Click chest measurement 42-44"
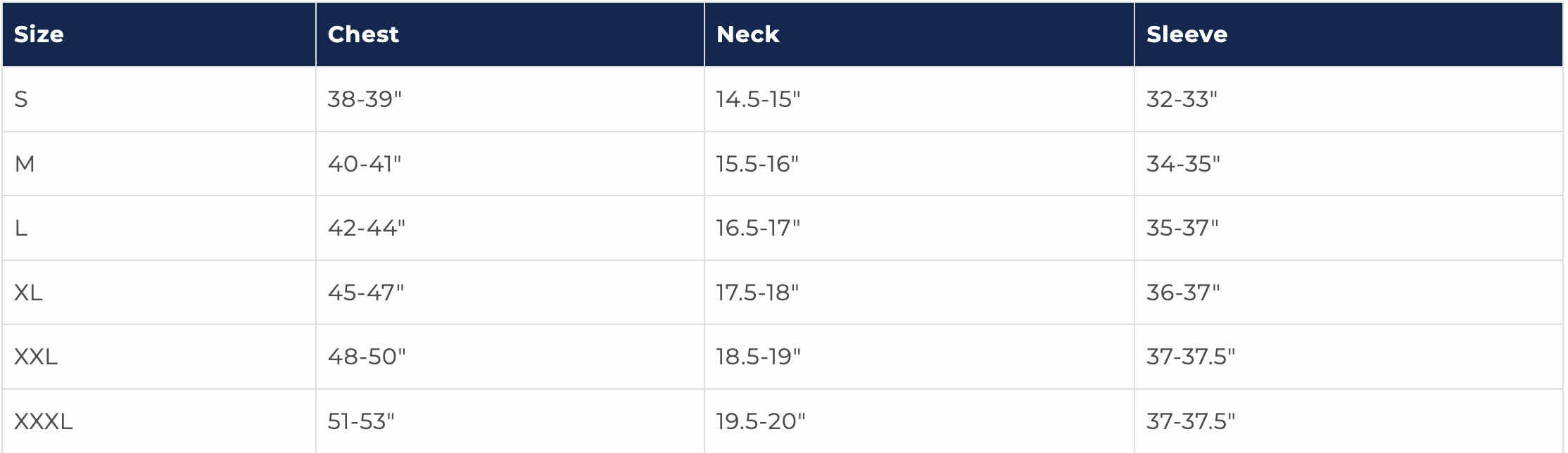The height and width of the screenshot is (453, 1568). tap(367, 228)
